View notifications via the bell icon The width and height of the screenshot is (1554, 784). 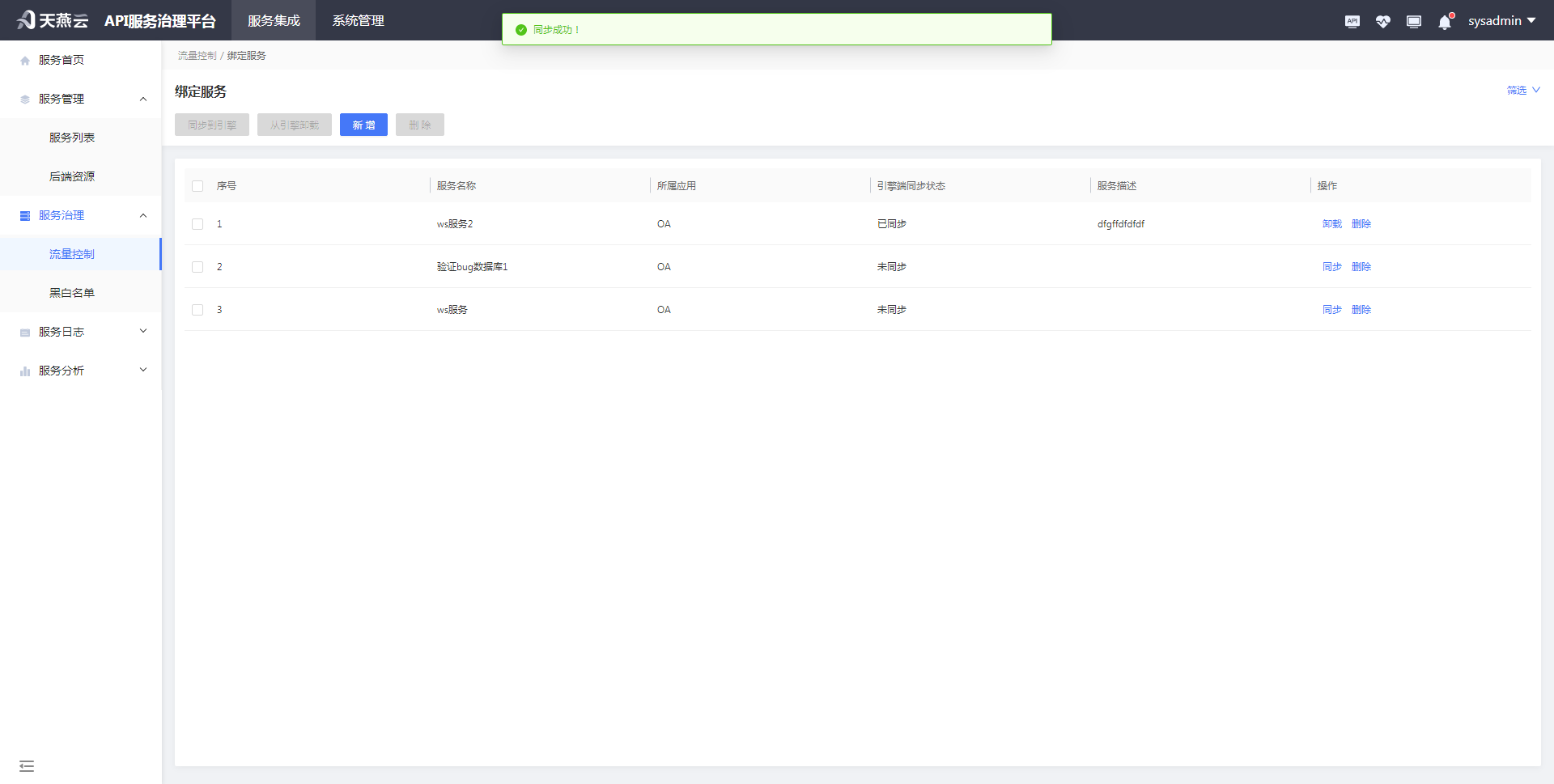(x=1444, y=21)
